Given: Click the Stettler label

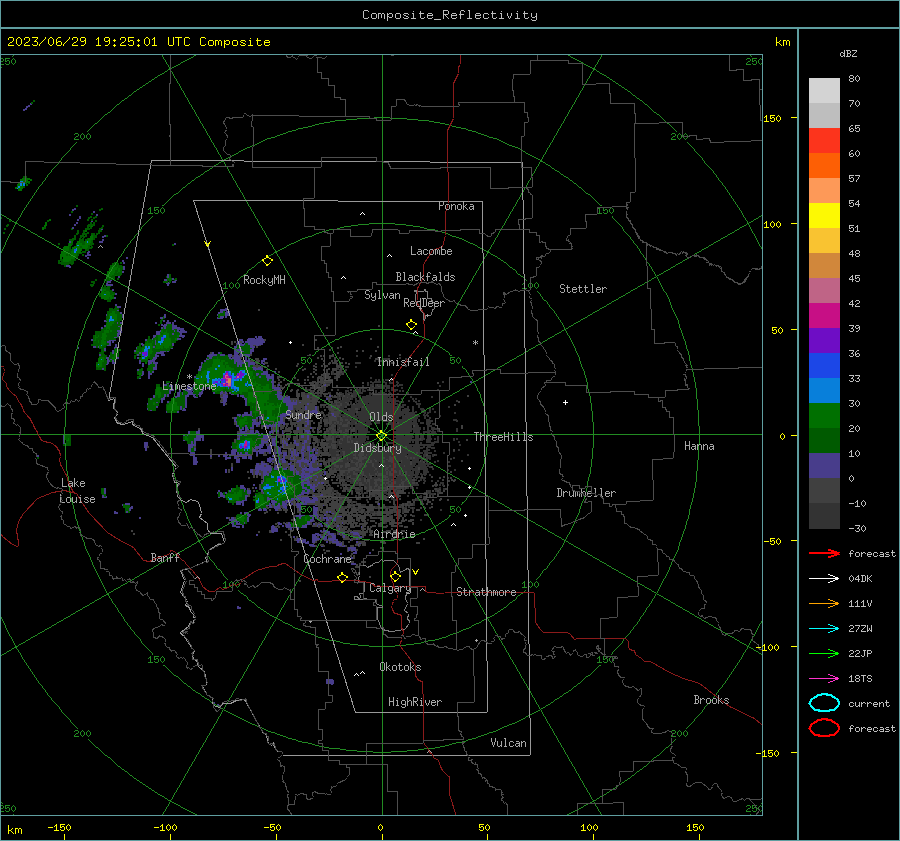Looking at the screenshot, I should (583, 289).
